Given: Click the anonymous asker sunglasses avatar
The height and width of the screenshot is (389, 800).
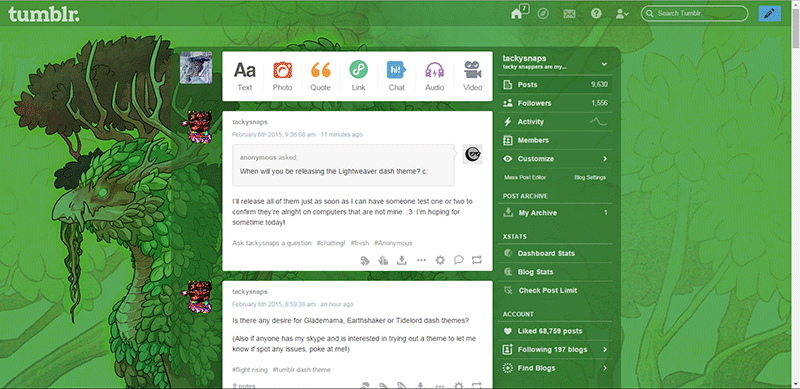Looking at the screenshot, I should (472, 154).
